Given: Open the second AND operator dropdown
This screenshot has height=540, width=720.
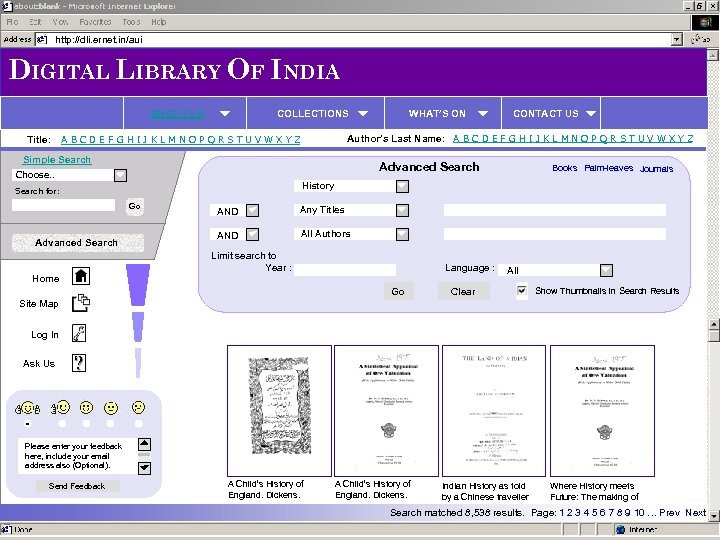Looking at the screenshot, I should coord(252,235).
